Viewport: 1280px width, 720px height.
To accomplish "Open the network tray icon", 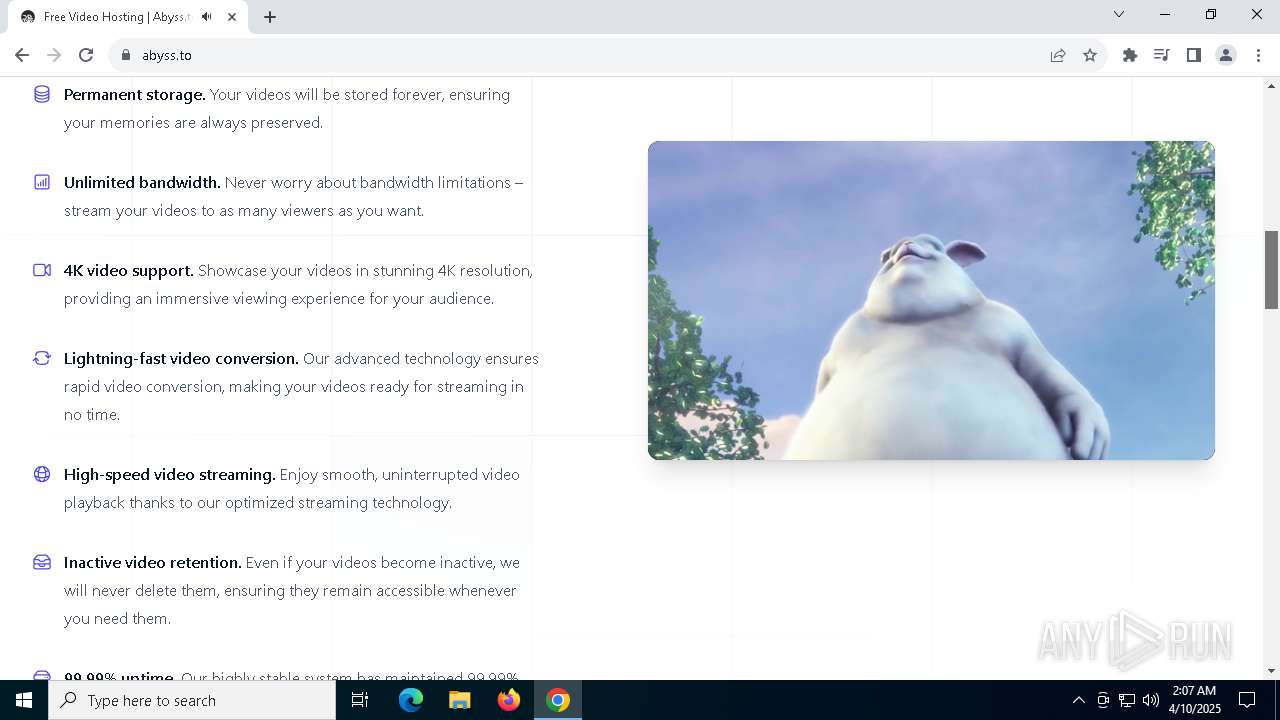I will [1127, 700].
